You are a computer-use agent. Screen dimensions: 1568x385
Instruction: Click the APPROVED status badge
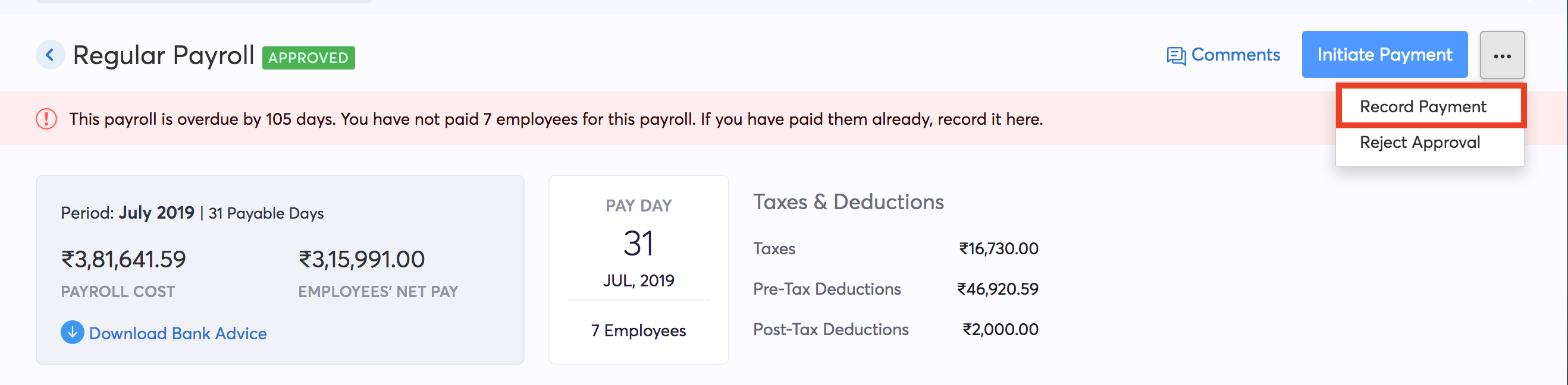point(308,58)
